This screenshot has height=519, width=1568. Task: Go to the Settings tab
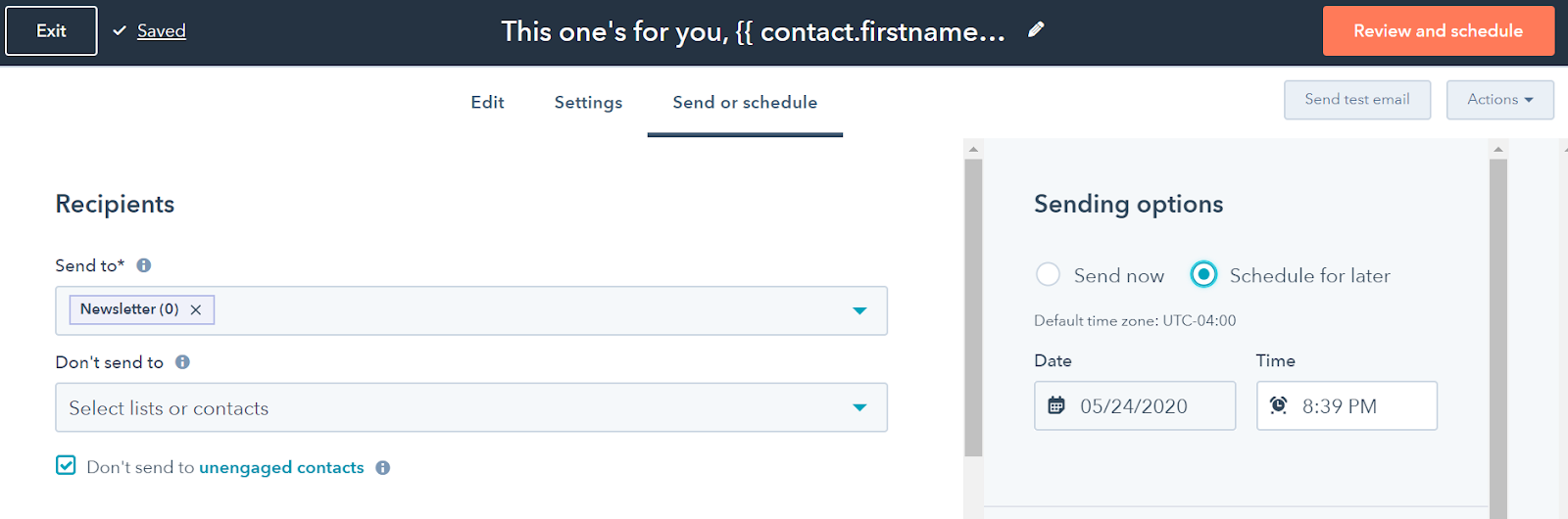(588, 103)
